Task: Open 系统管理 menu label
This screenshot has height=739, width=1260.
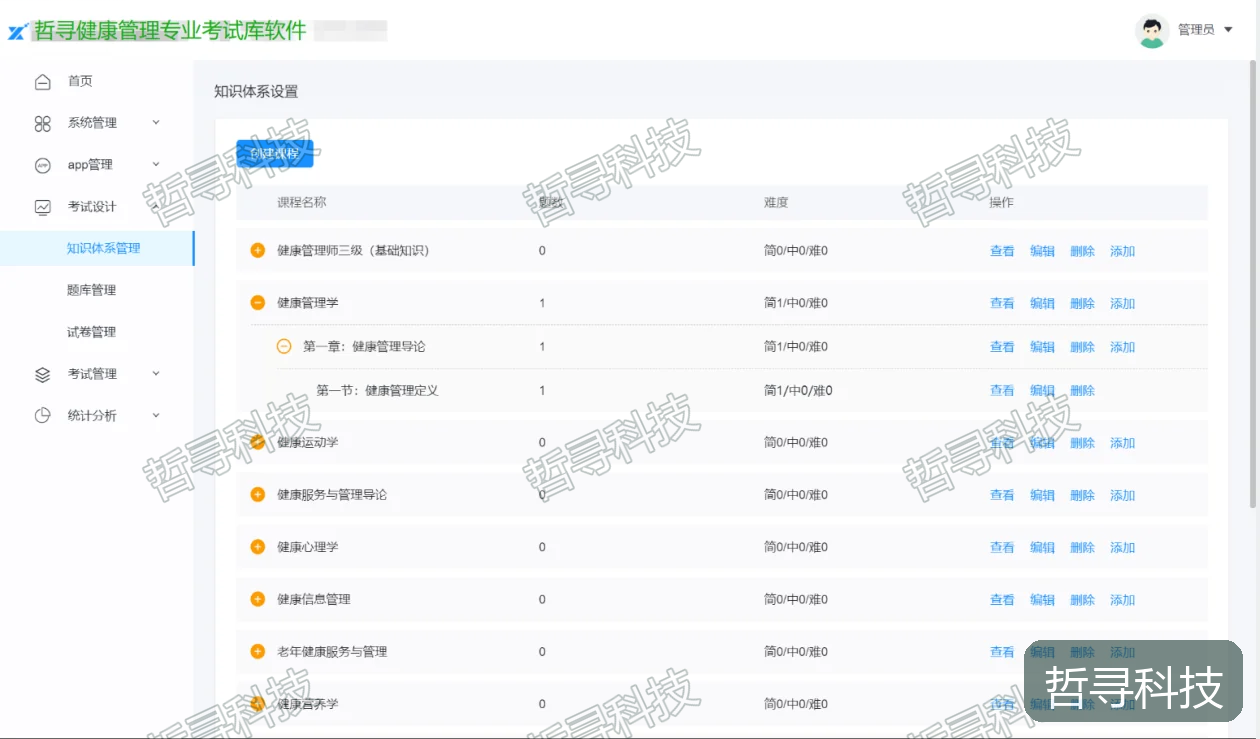Action: [92, 123]
